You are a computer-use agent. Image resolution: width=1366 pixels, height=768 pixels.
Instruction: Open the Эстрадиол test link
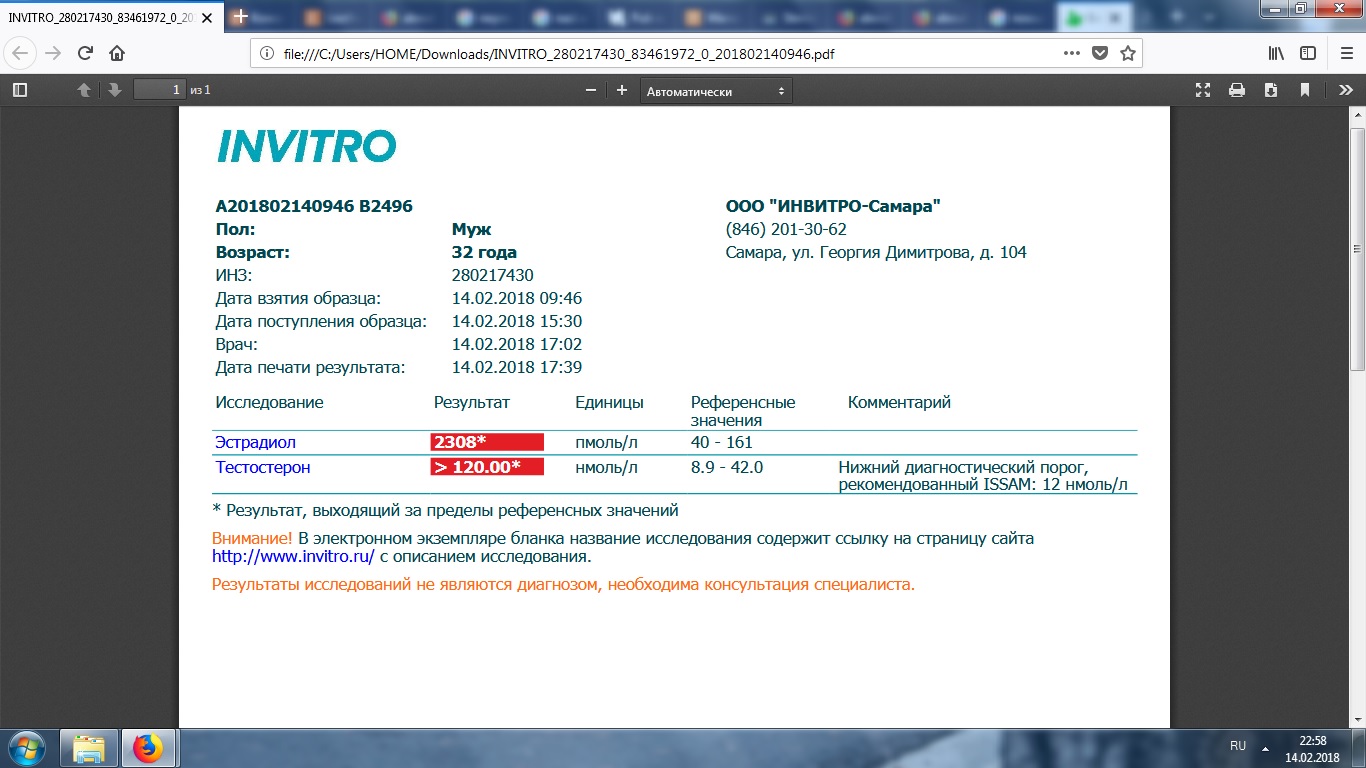tap(255, 442)
